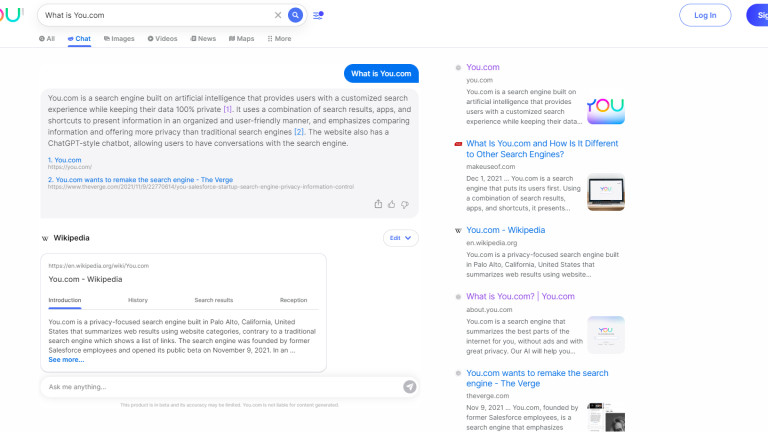
Task: Switch to the Images tab
Action: pyautogui.click(x=119, y=38)
